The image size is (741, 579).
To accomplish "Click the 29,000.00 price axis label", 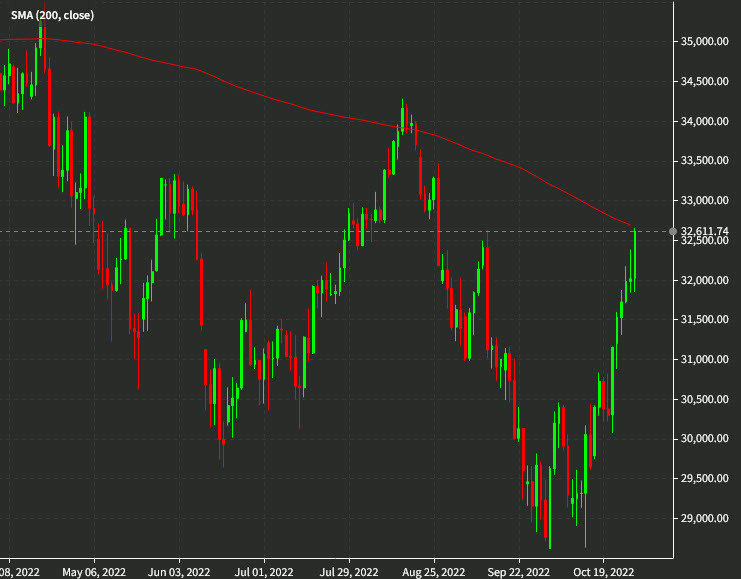I will pos(704,518).
